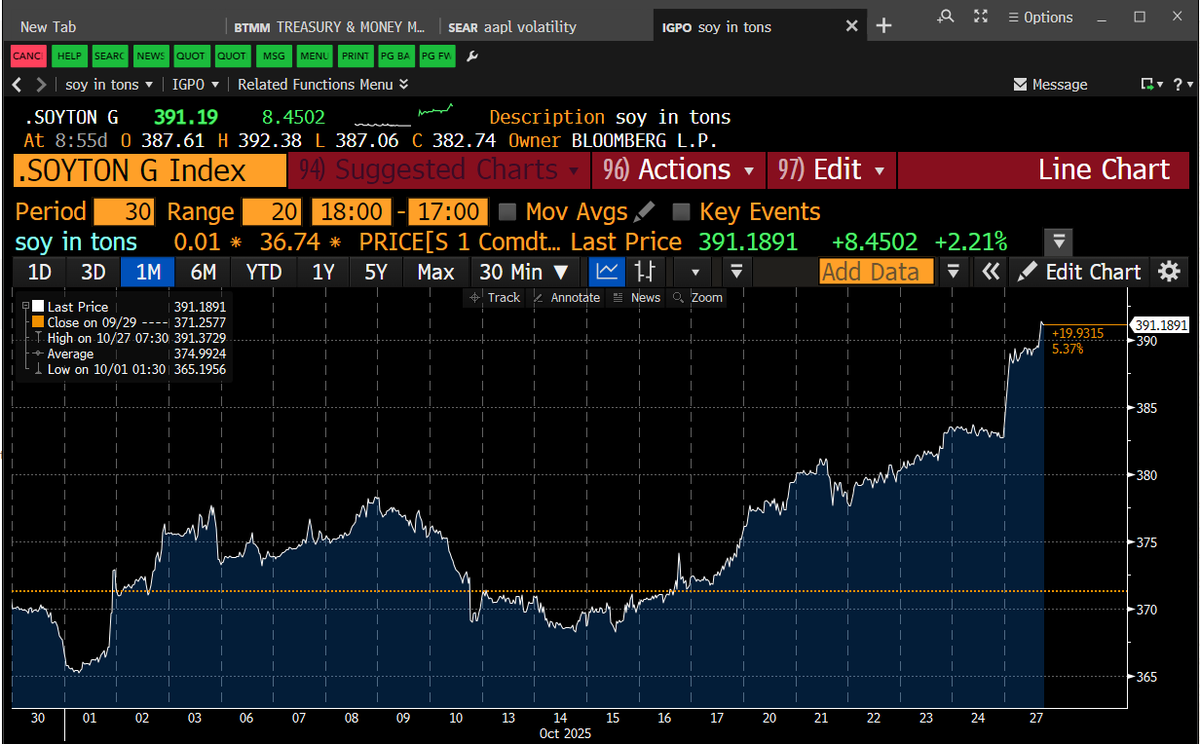1200x744 pixels.
Task: Open the MSG function icon
Action: tap(273, 56)
